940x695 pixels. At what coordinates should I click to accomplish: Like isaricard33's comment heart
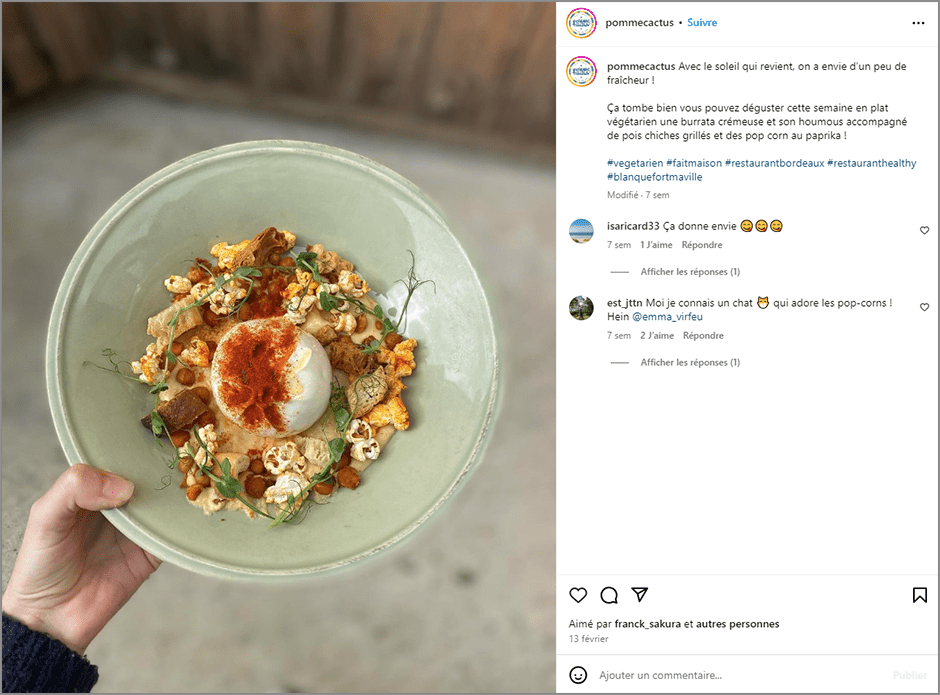tap(924, 230)
